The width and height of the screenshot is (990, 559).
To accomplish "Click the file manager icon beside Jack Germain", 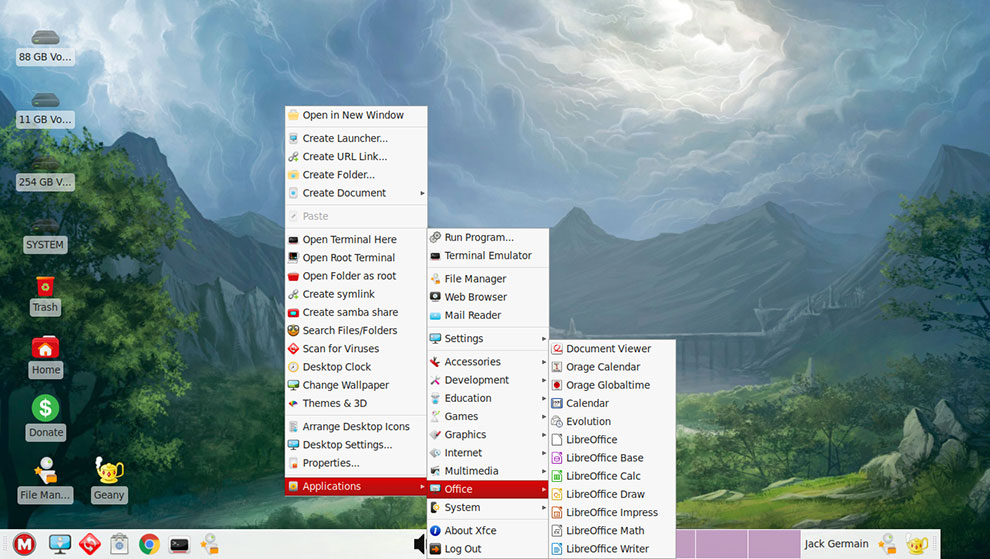I will pyautogui.click(x=887, y=544).
